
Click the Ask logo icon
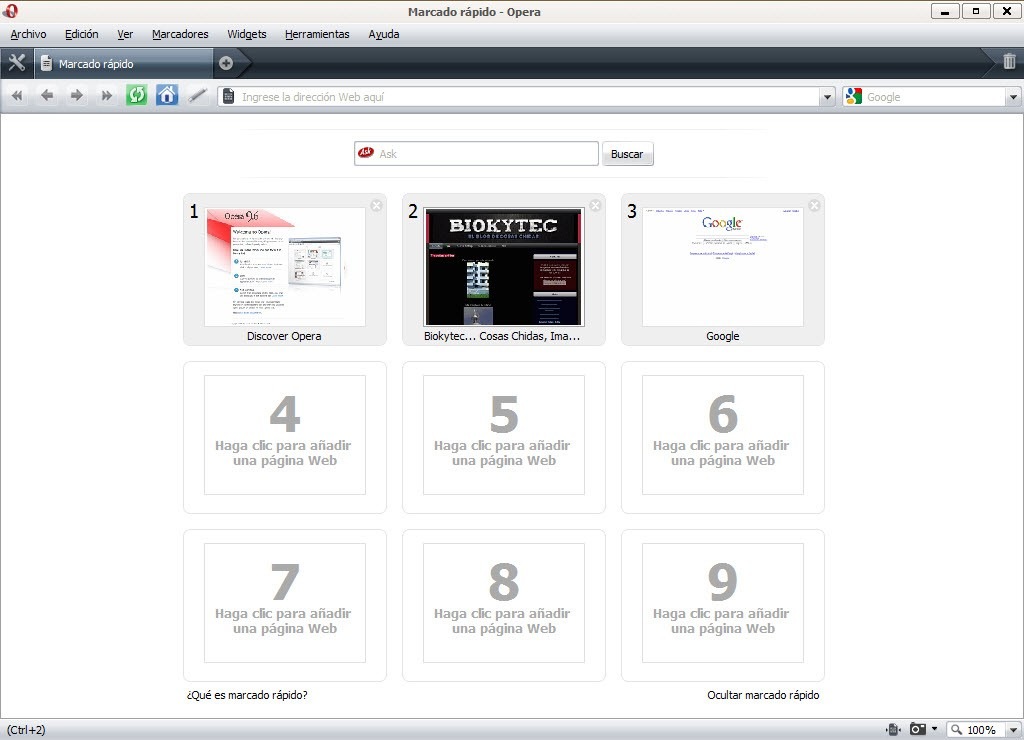[366, 152]
